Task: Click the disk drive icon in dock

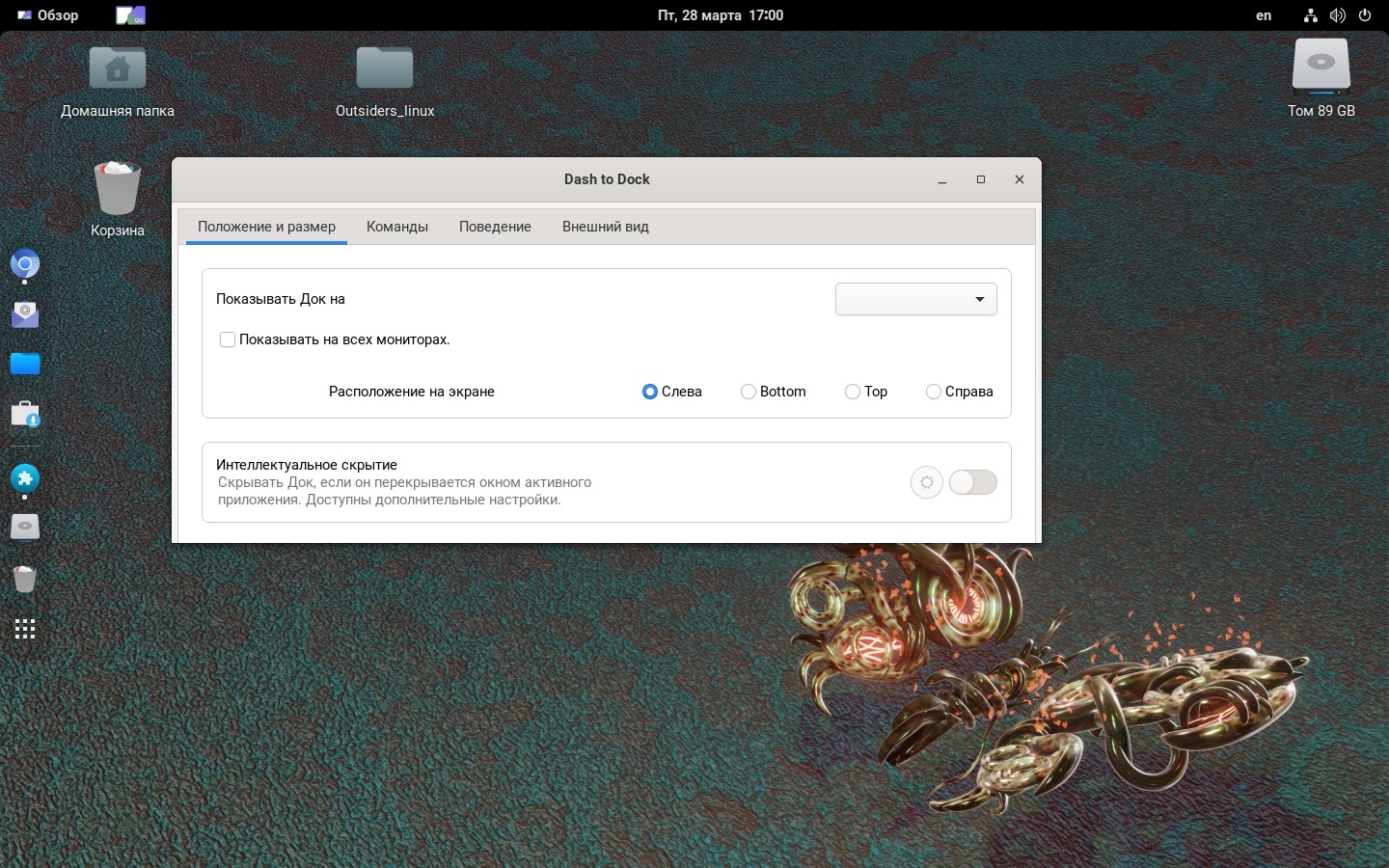Action: (25, 528)
